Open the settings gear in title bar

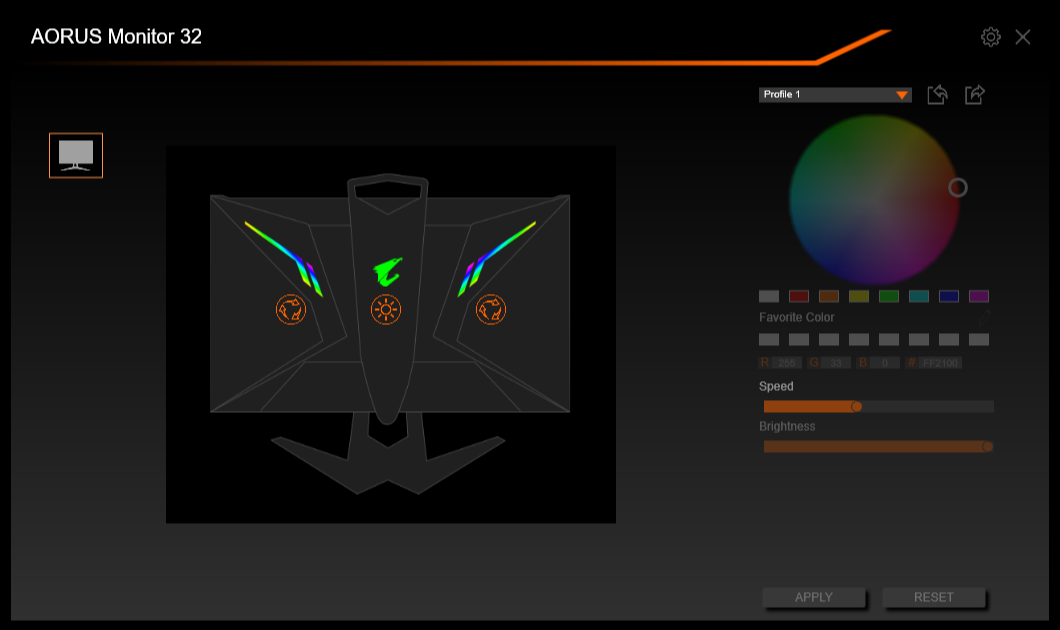coord(990,37)
